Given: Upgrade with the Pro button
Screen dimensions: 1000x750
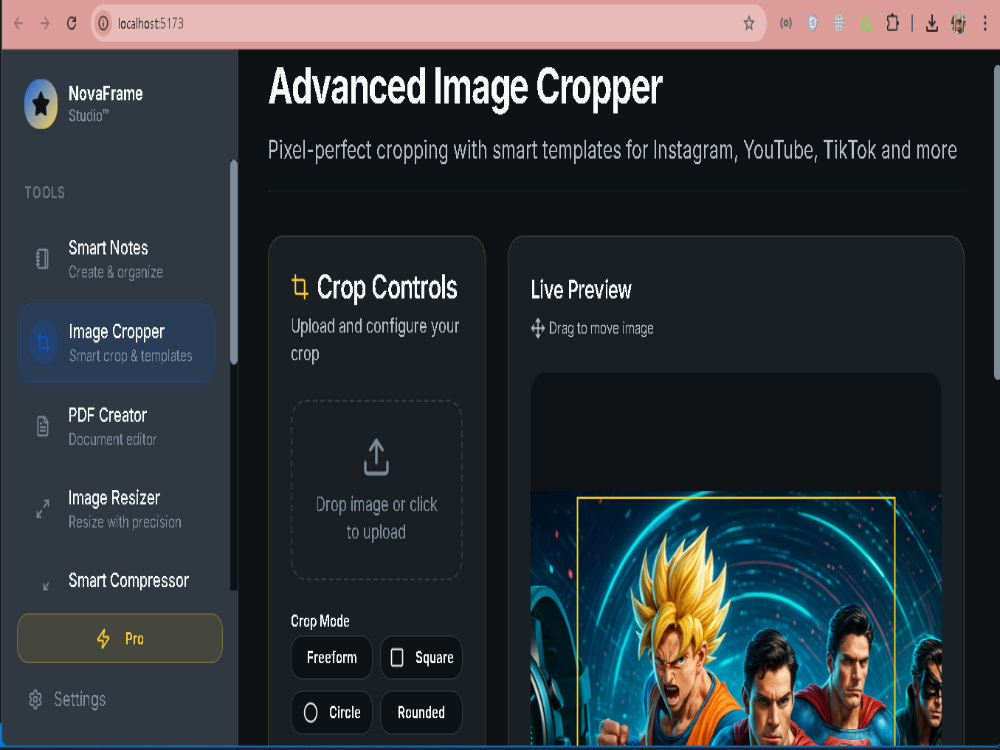Looking at the screenshot, I should point(120,638).
